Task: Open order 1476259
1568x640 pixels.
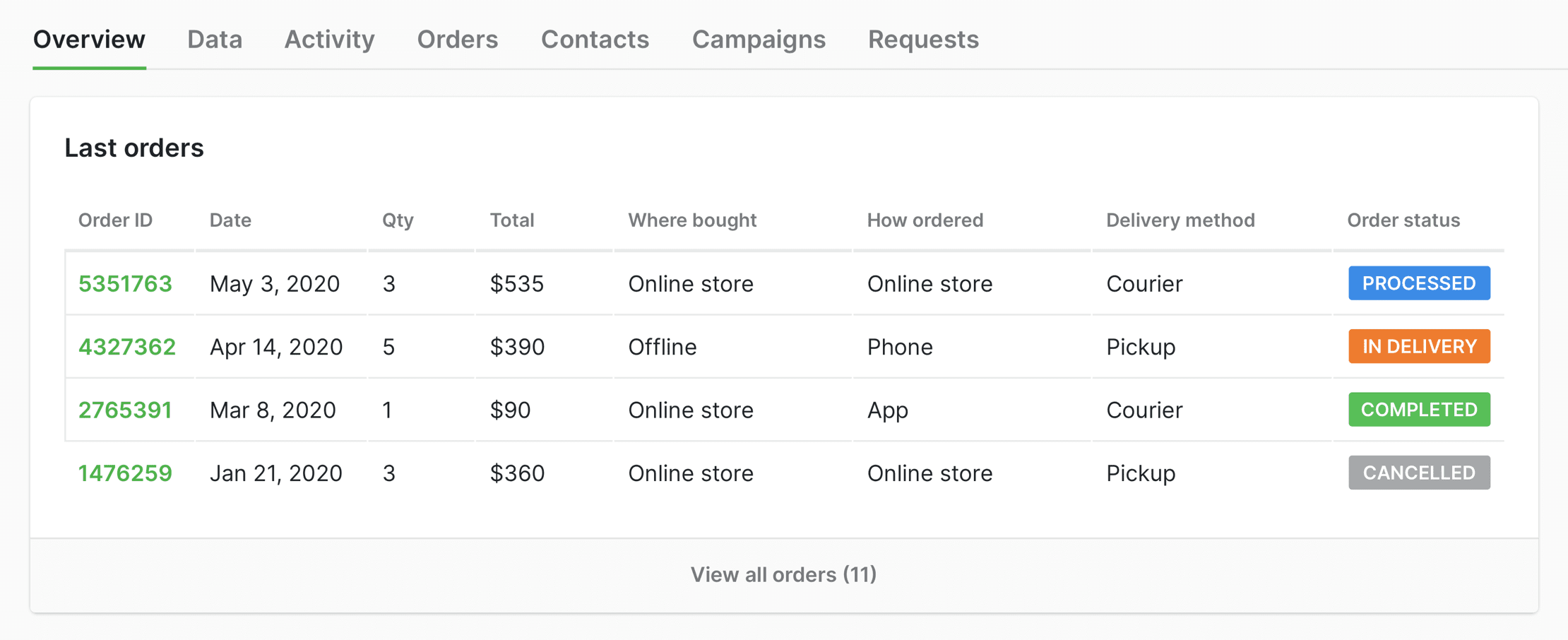Action: tap(125, 473)
